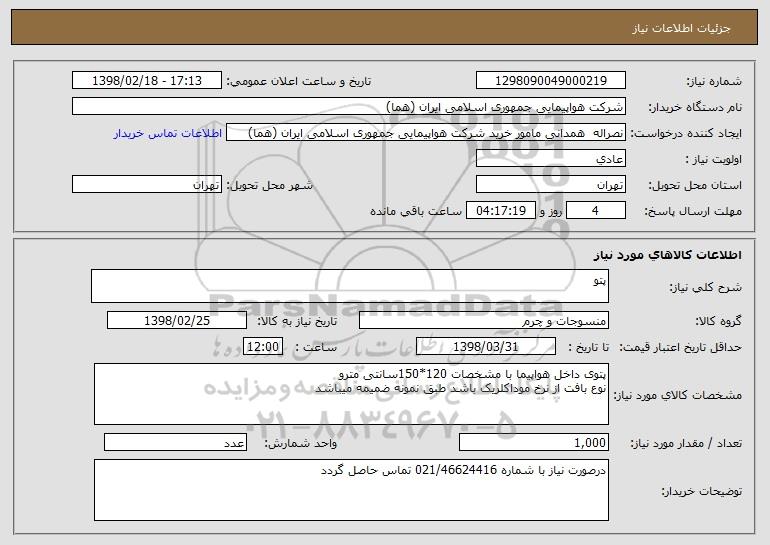
Task: Click the label تا تاریخ
Action: [x=588, y=348]
